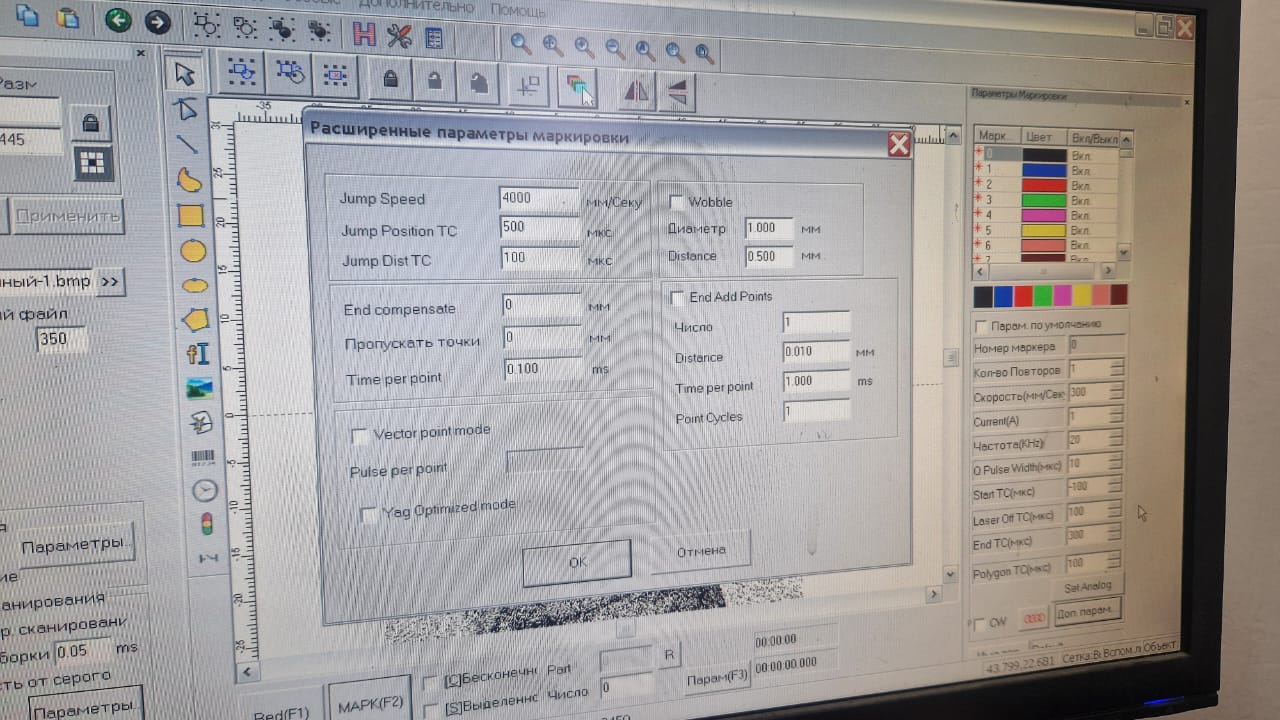Click the bitmap image import tool
Image resolution: width=1280 pixels, height=720 pixels.
(x=199, y=388)
